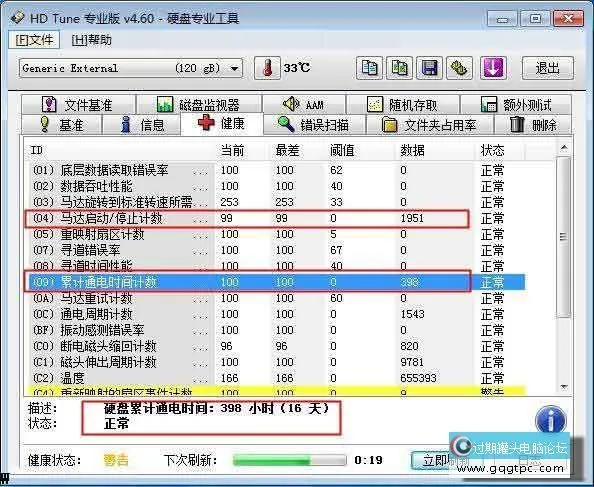Screen dimensions: 594x487
Task: Minimize the HD Tune window
Action: [x=502, y=19]
